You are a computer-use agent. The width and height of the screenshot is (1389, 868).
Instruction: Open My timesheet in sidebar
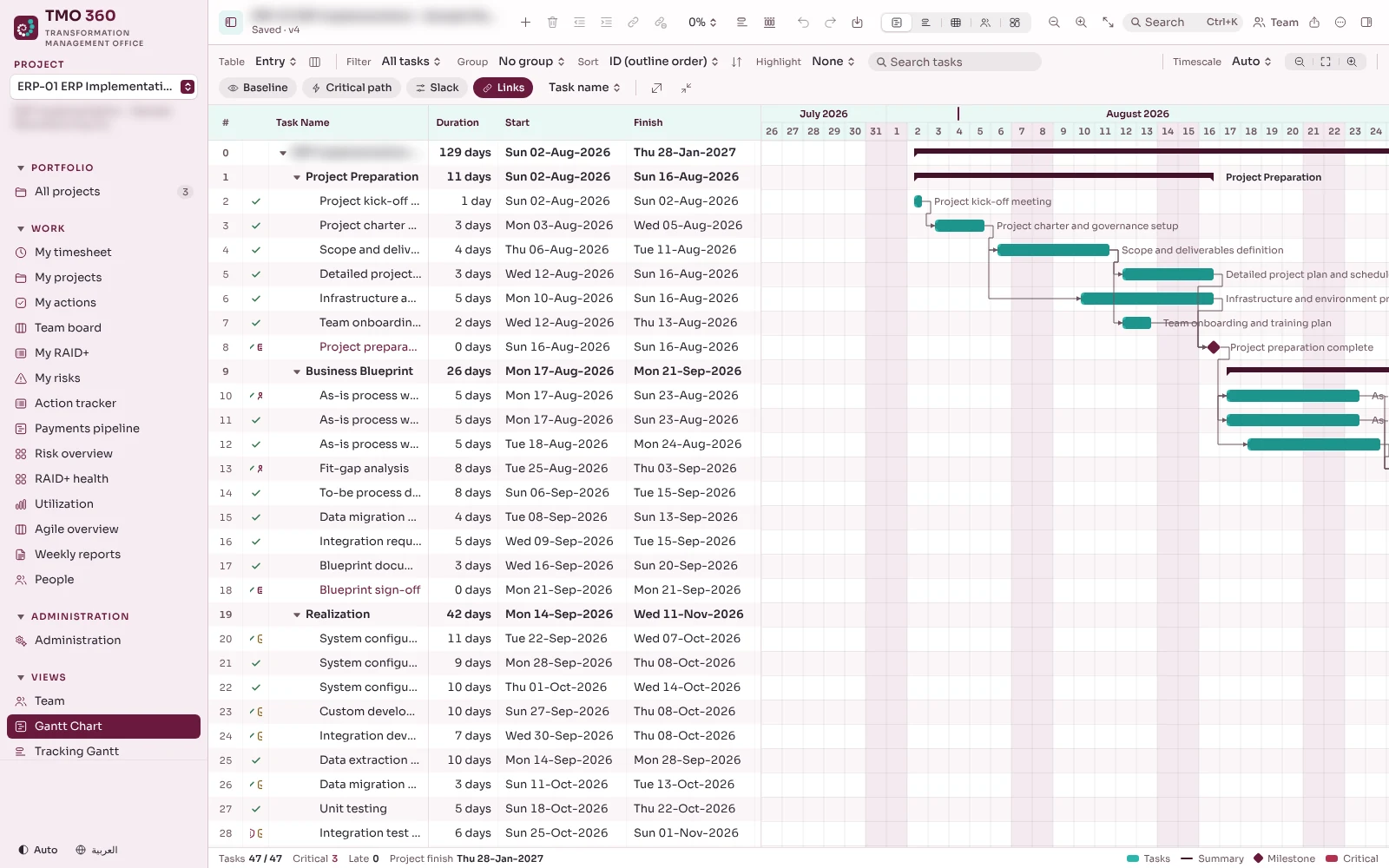[x=103, y=253]
